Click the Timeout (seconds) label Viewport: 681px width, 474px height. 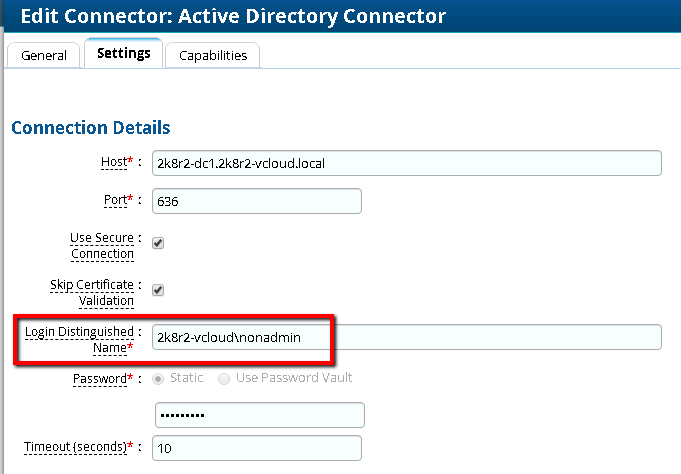point(78,447)
